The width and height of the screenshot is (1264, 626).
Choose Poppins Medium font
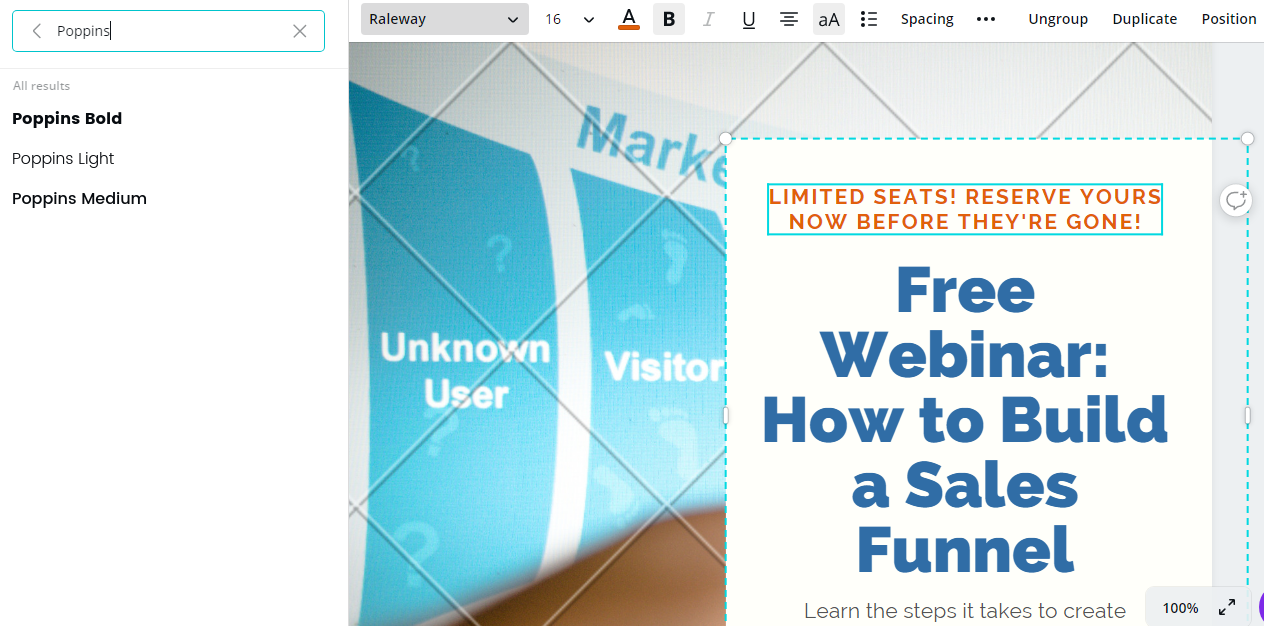pos(79,198)
